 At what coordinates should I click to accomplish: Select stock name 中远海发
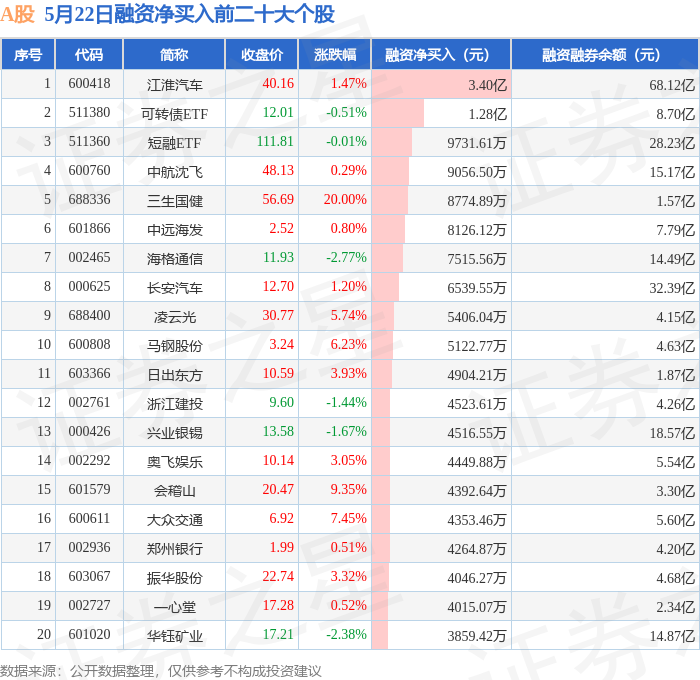[175, 229]
